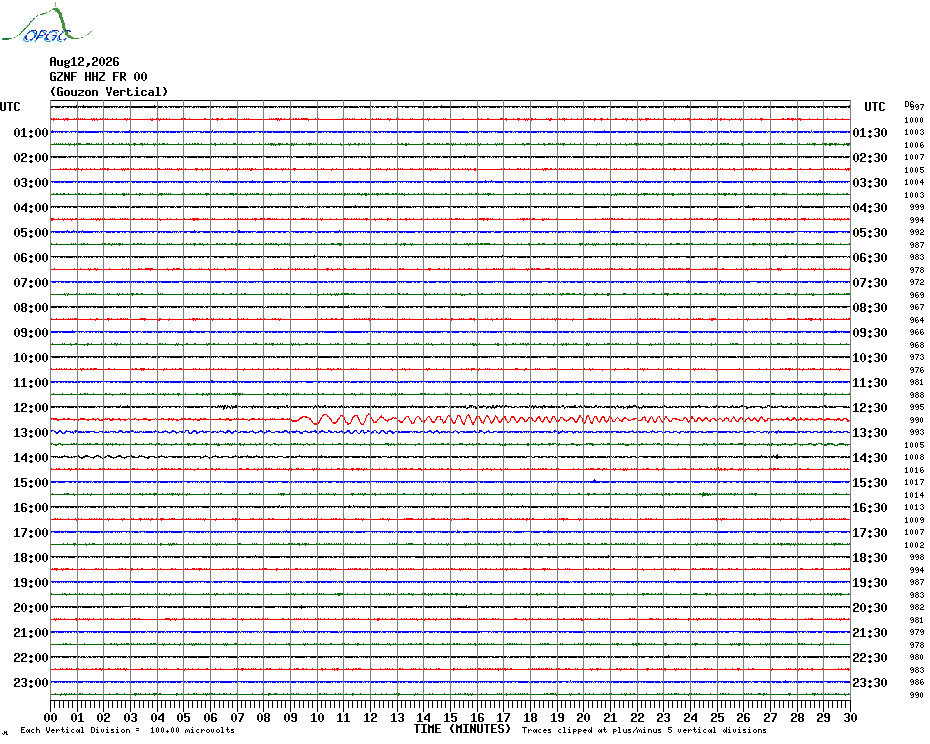The image size is (930, 744).
Task: Click the Each Vertical Division scale note
Action: [x=128, y=730]
